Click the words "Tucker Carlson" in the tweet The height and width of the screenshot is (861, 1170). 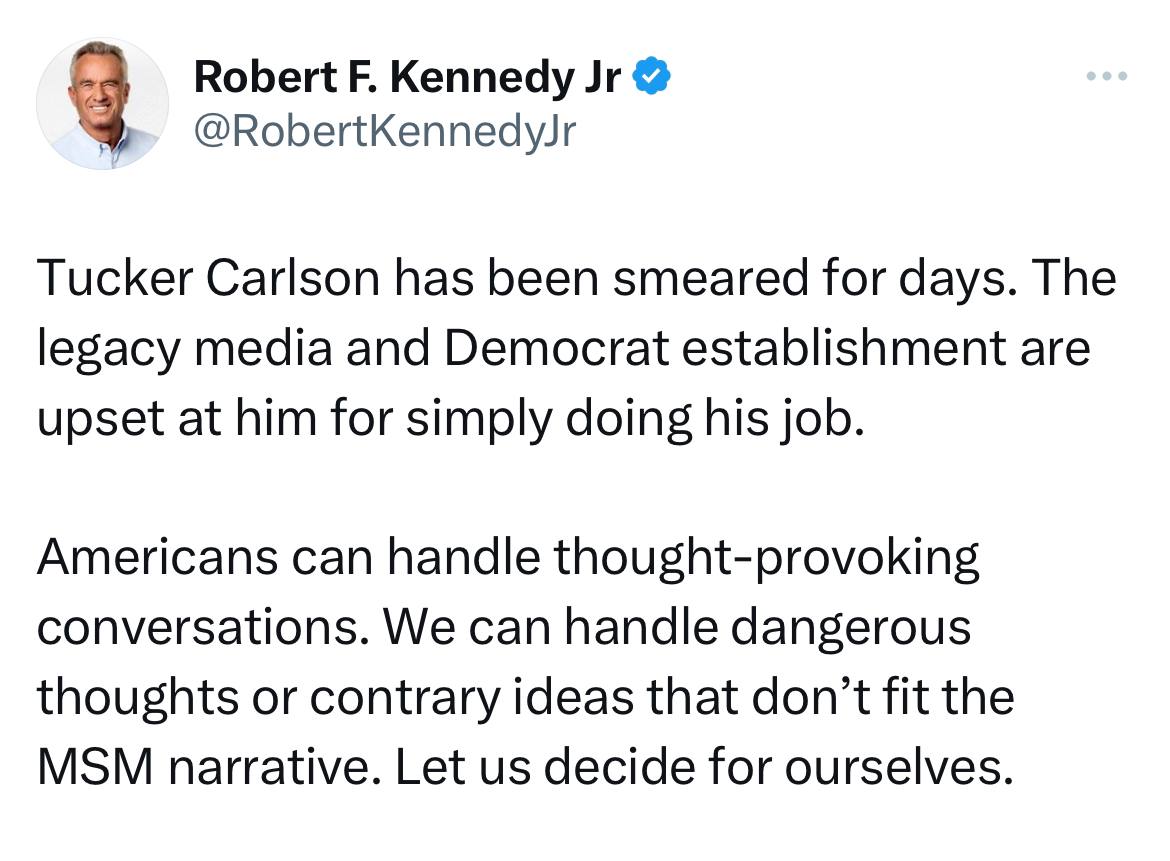coord(208,278)
